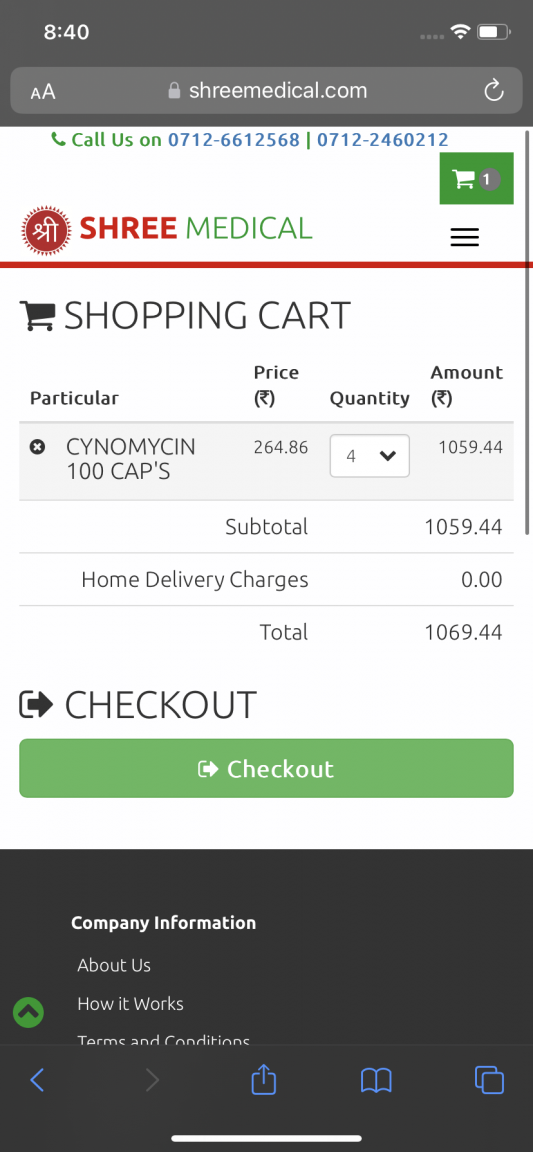533x1152 pixels.
Task: Open Safari's share sheet icon
Action: click(264, 1079)
